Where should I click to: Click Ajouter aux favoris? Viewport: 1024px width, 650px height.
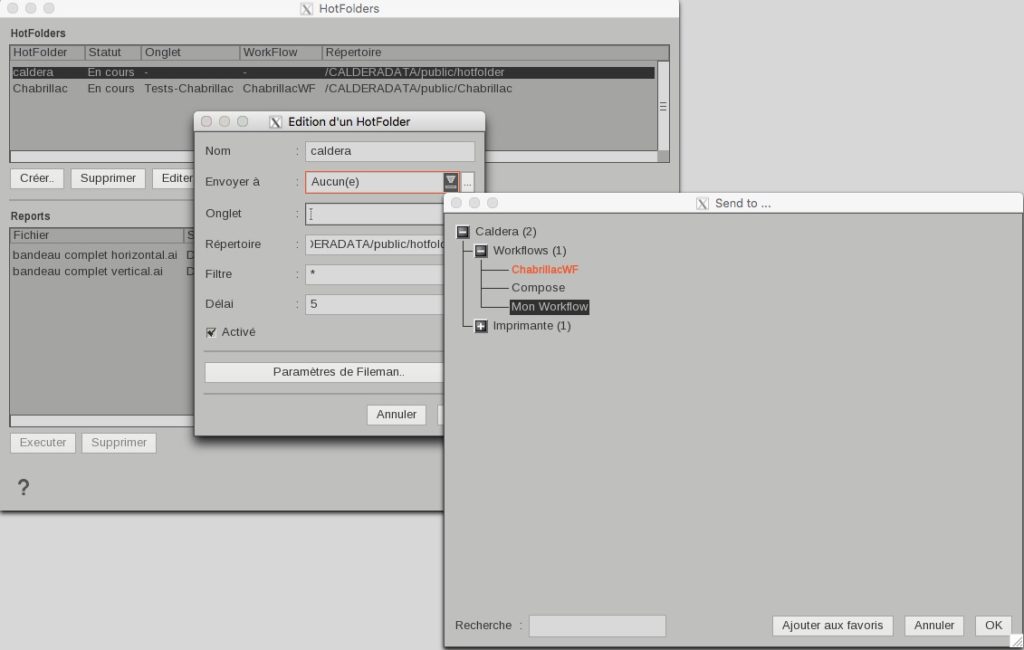click(x=831, y=625)
